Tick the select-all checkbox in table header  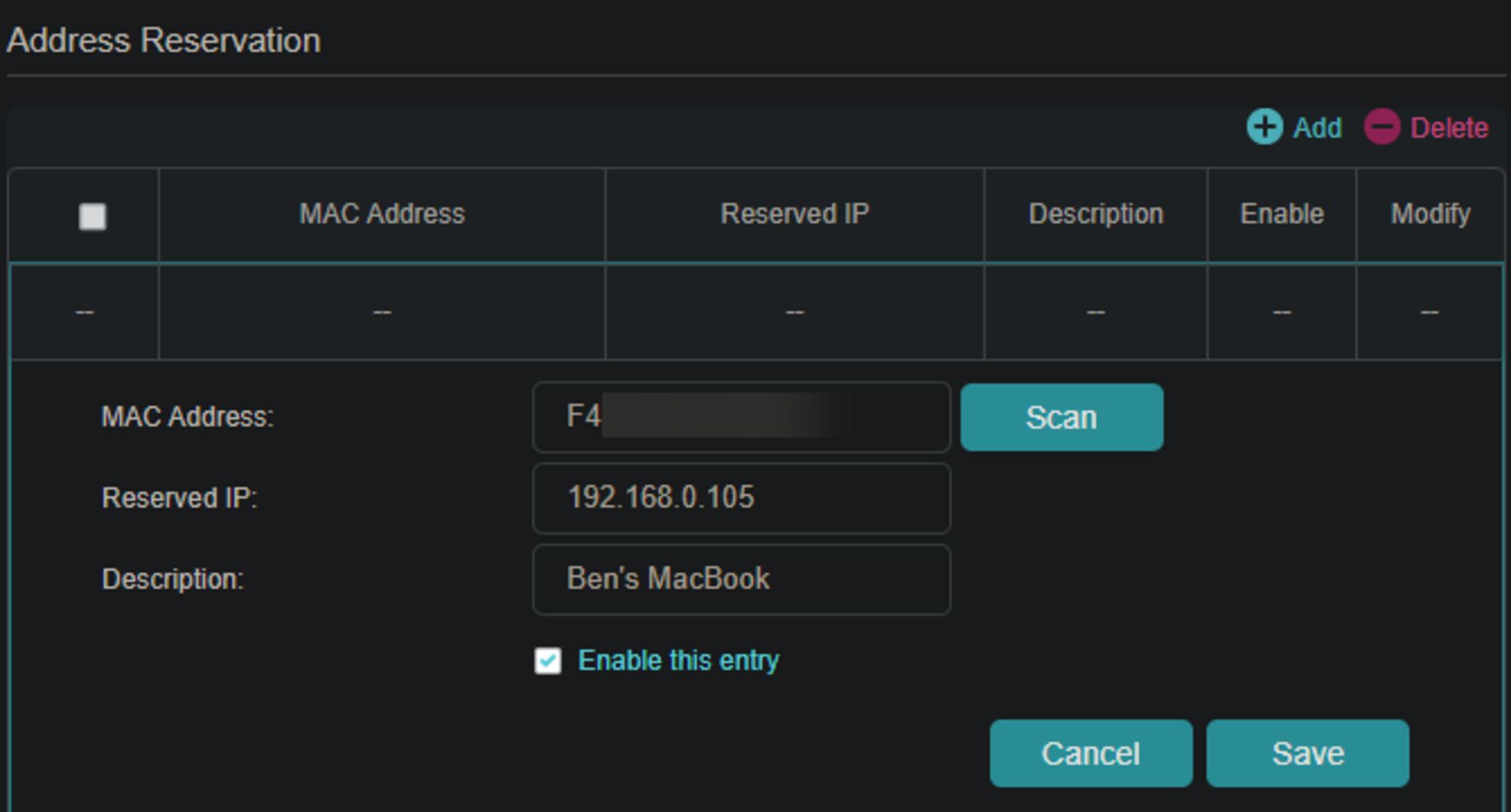click(x=92, y=216)
